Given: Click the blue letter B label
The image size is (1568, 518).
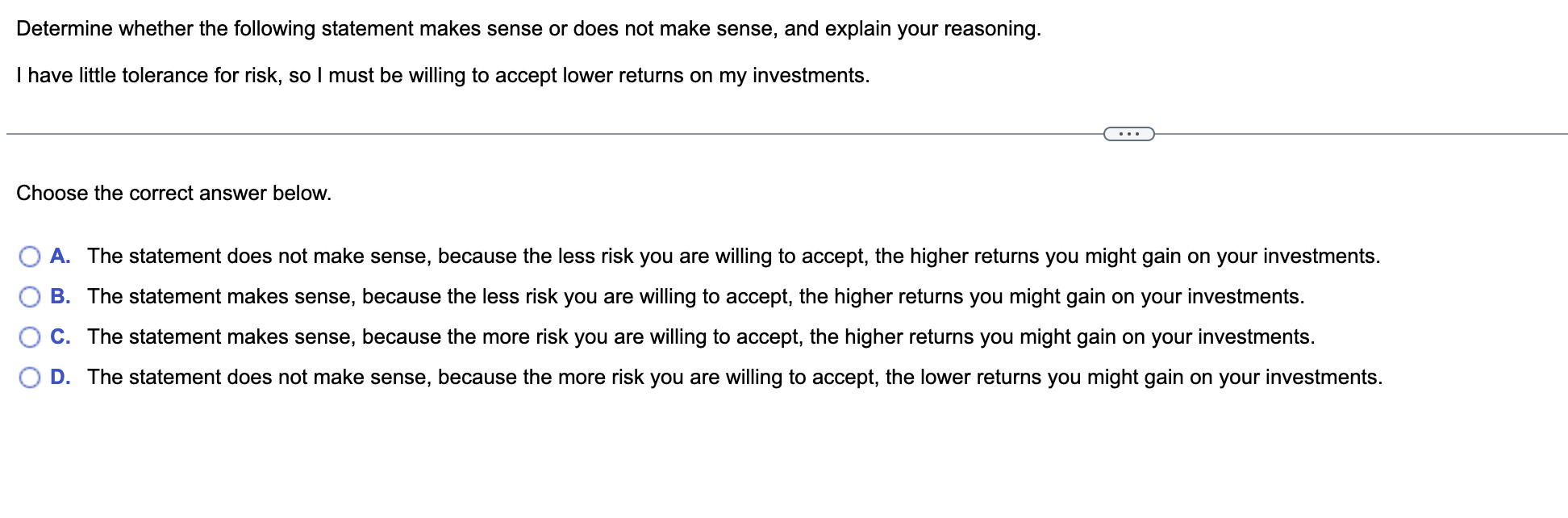Looking at the screenshot, I should (x=59, y=297).
